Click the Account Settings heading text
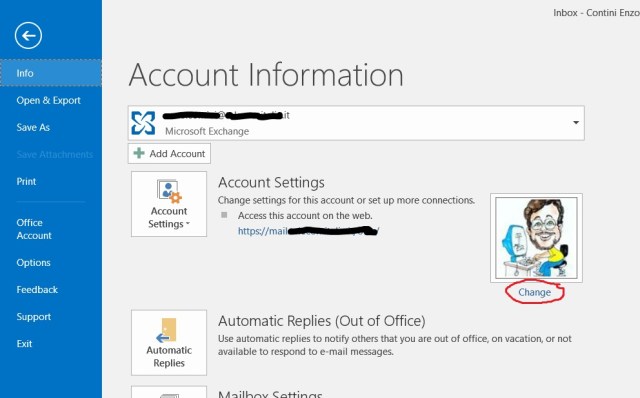640x398 pixels. (271, 182)
